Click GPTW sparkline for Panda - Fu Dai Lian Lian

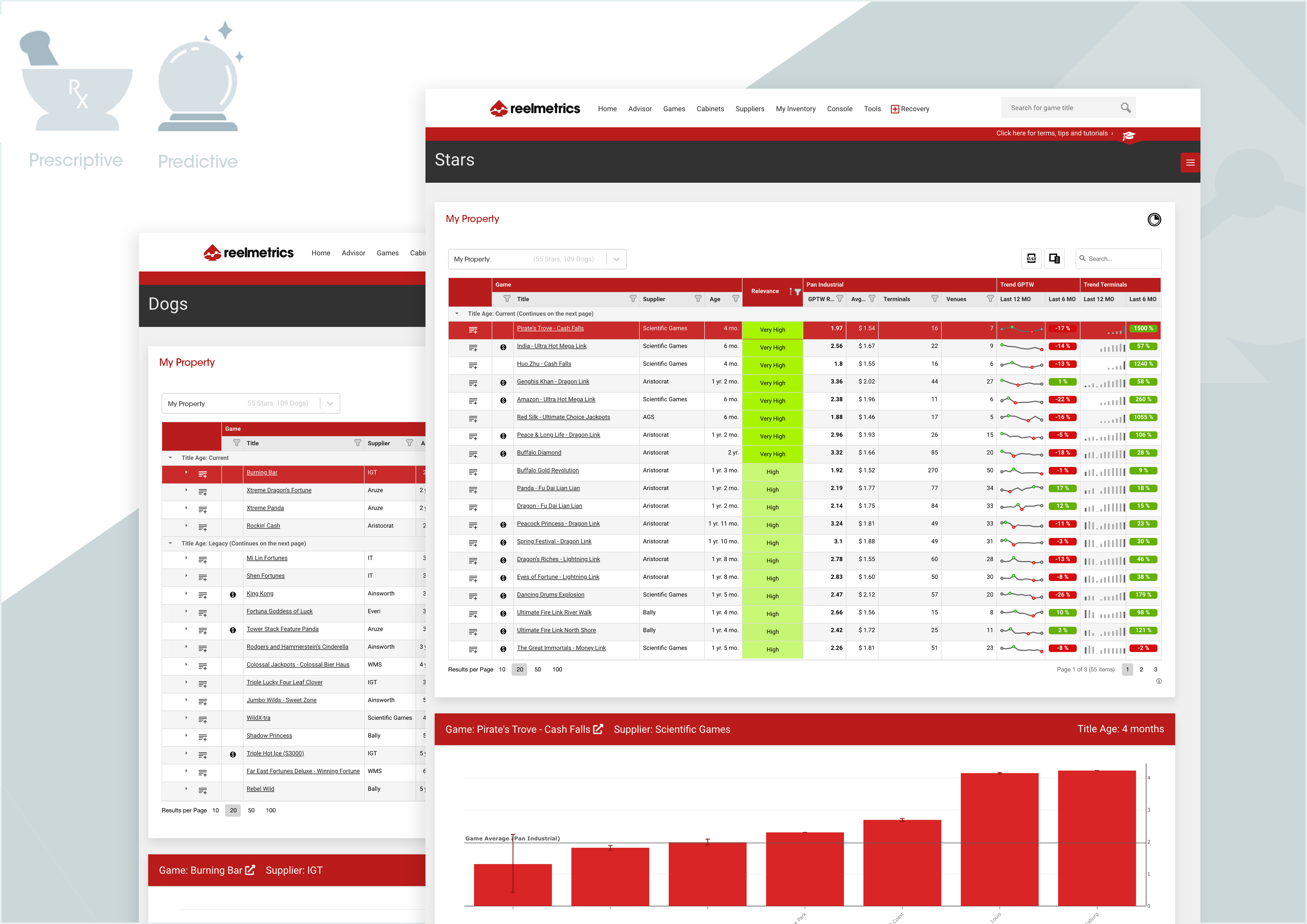(1021, 489)
